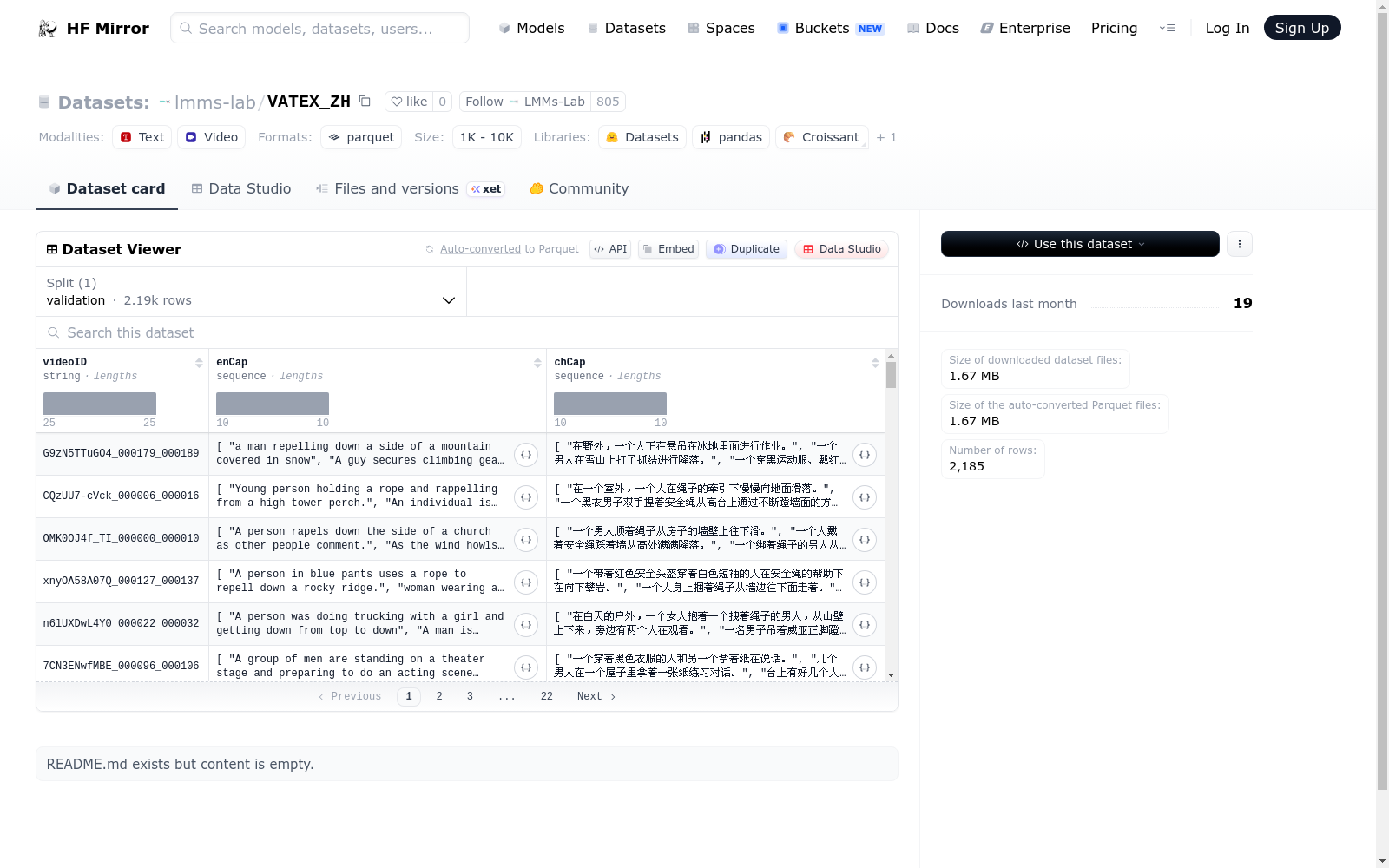This screenshot has width=1389, height=868.
Task: Expand cell JSON for G9zN5TTuGO4 enCap row
Action: [526, 455]
